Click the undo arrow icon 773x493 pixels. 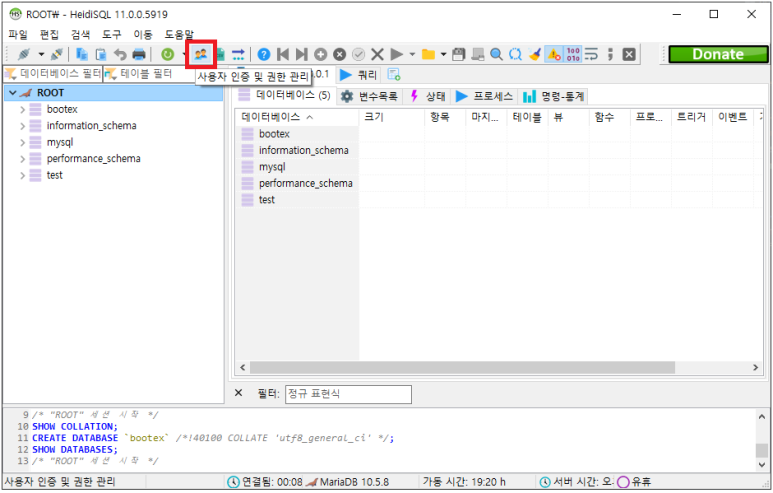tap(120, 54)
